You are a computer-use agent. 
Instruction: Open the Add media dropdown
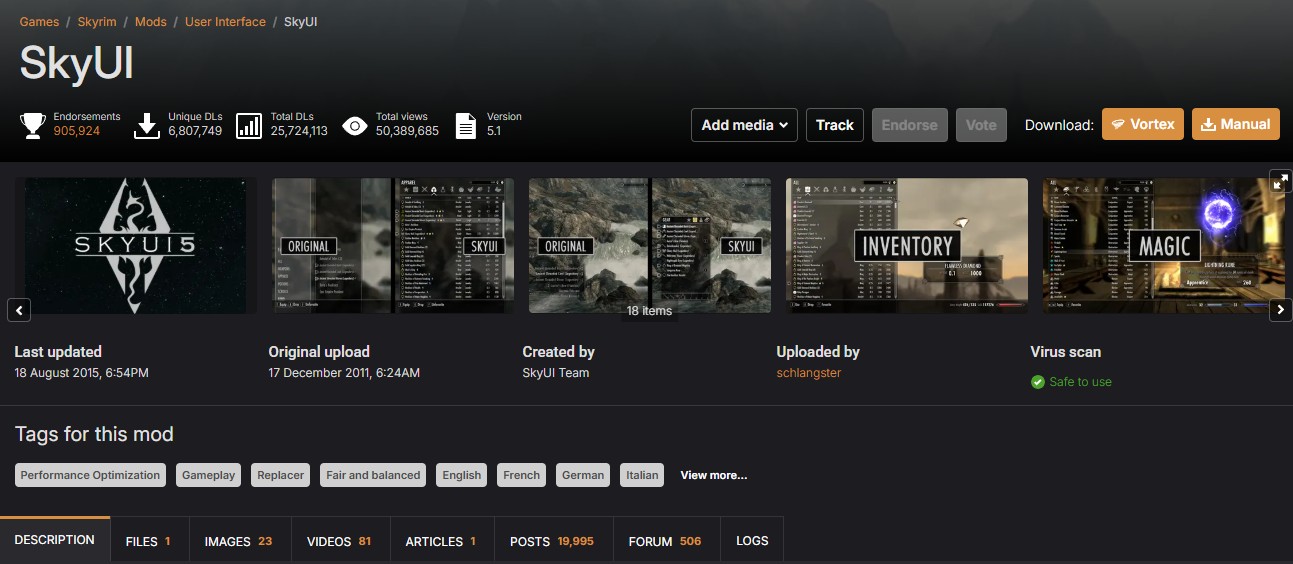tap(743, 125)
